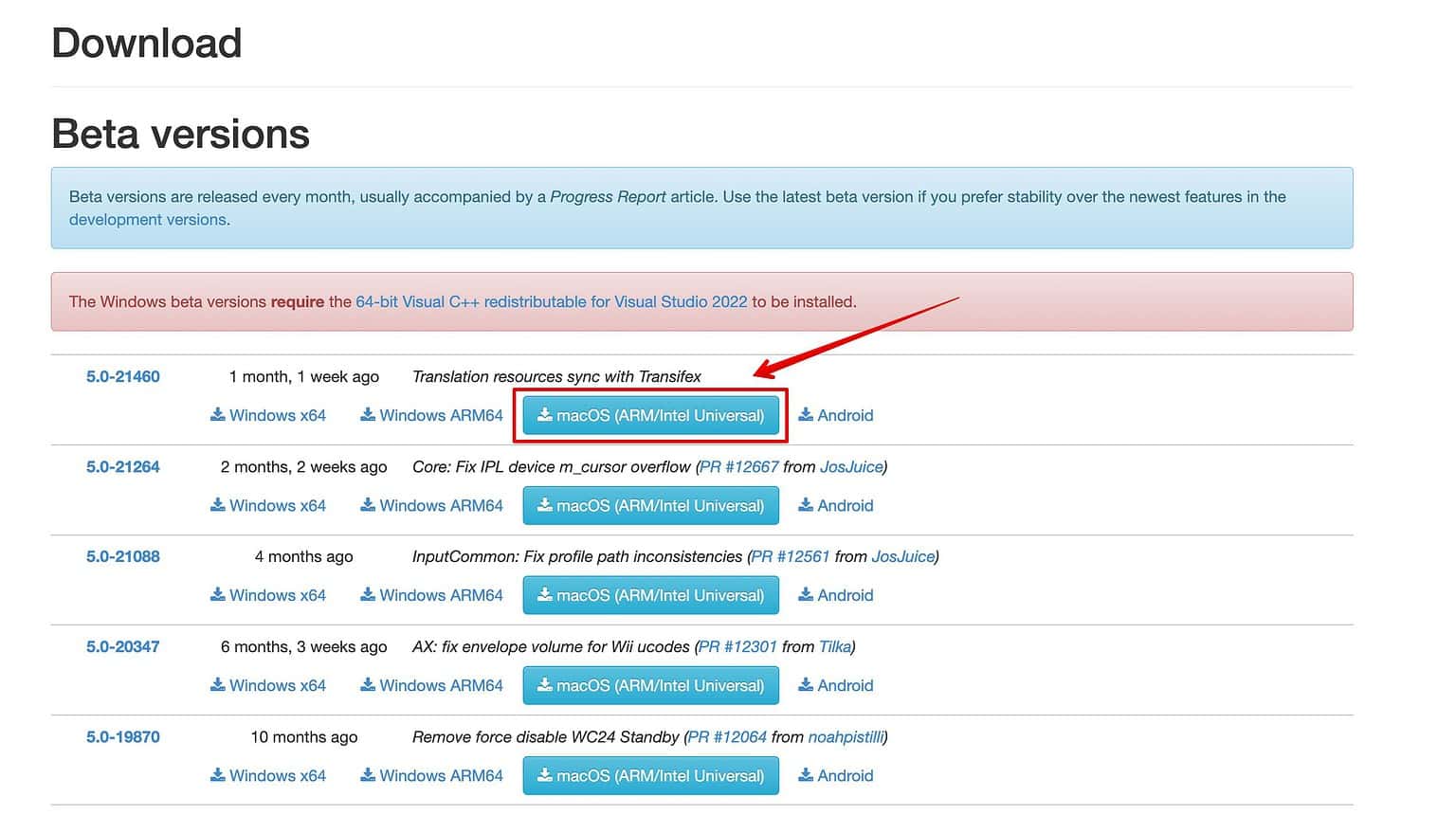Open the 5.0-21088 version link
The width and height of the screenshot is (1456, 815).
(123, 556)
